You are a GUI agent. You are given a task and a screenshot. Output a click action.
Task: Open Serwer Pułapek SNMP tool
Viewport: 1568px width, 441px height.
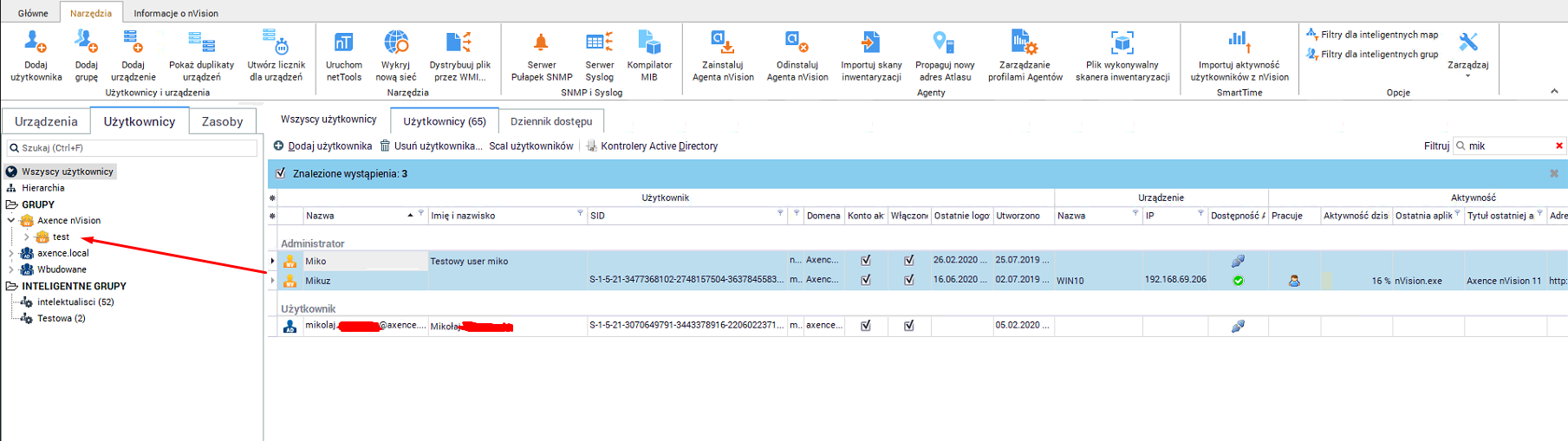(541, 43)
